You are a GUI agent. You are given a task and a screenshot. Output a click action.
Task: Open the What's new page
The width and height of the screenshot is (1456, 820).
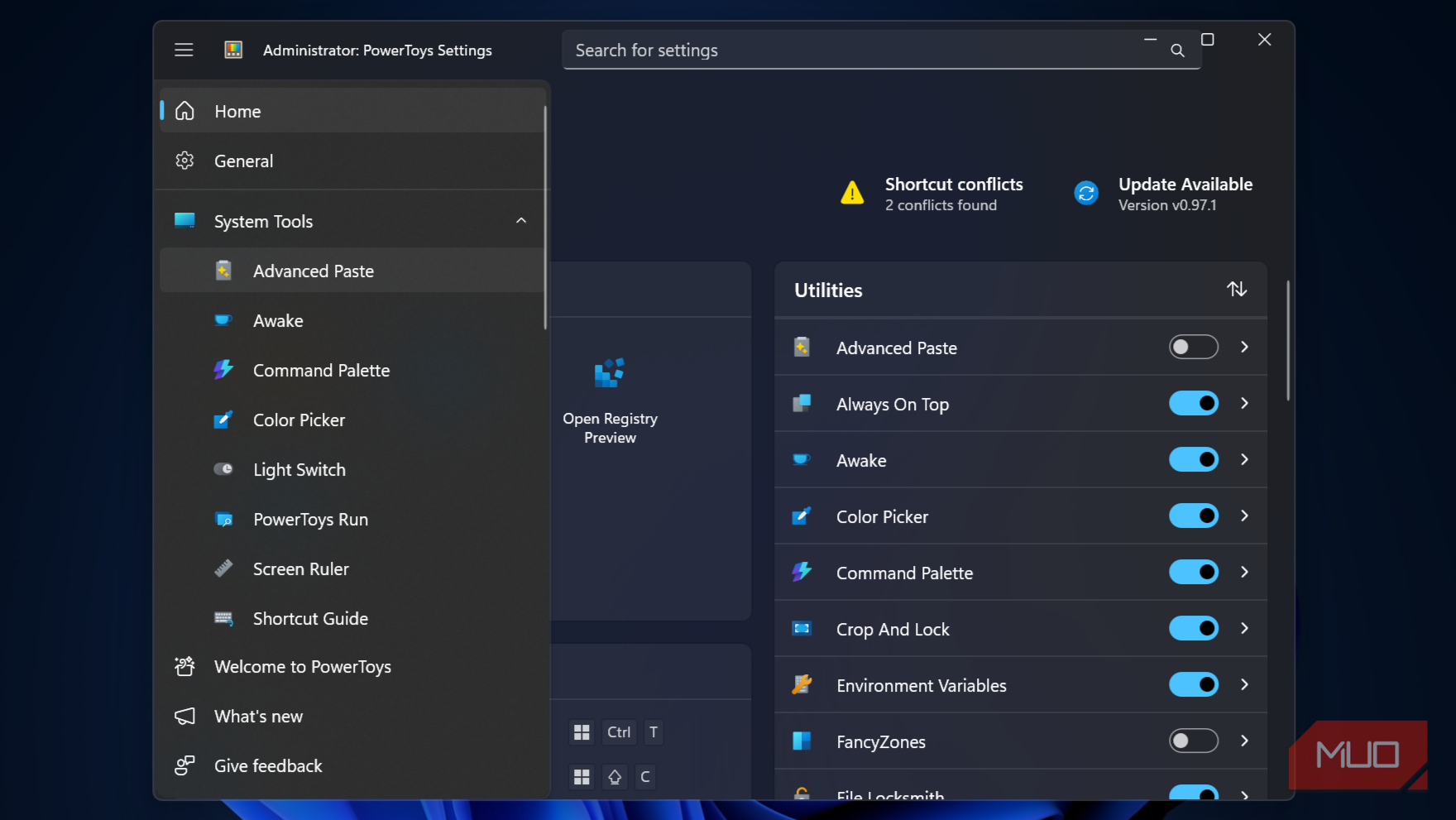point(352,716)
